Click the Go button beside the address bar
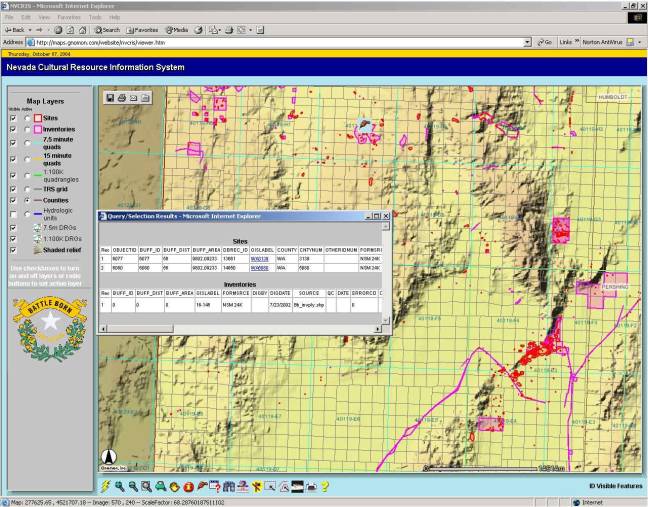 click(545, 42)
